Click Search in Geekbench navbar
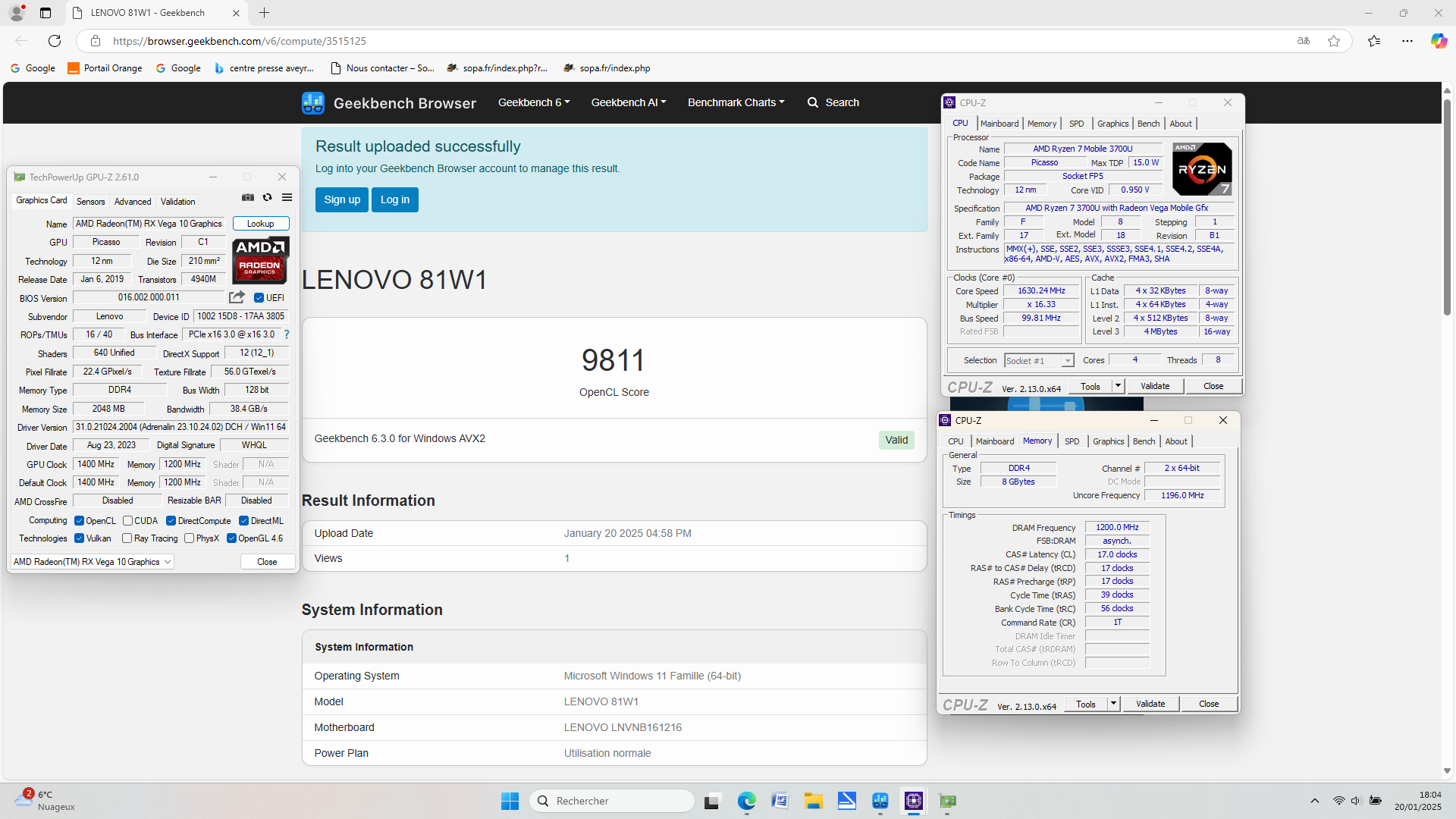 [x=833, y=102]
